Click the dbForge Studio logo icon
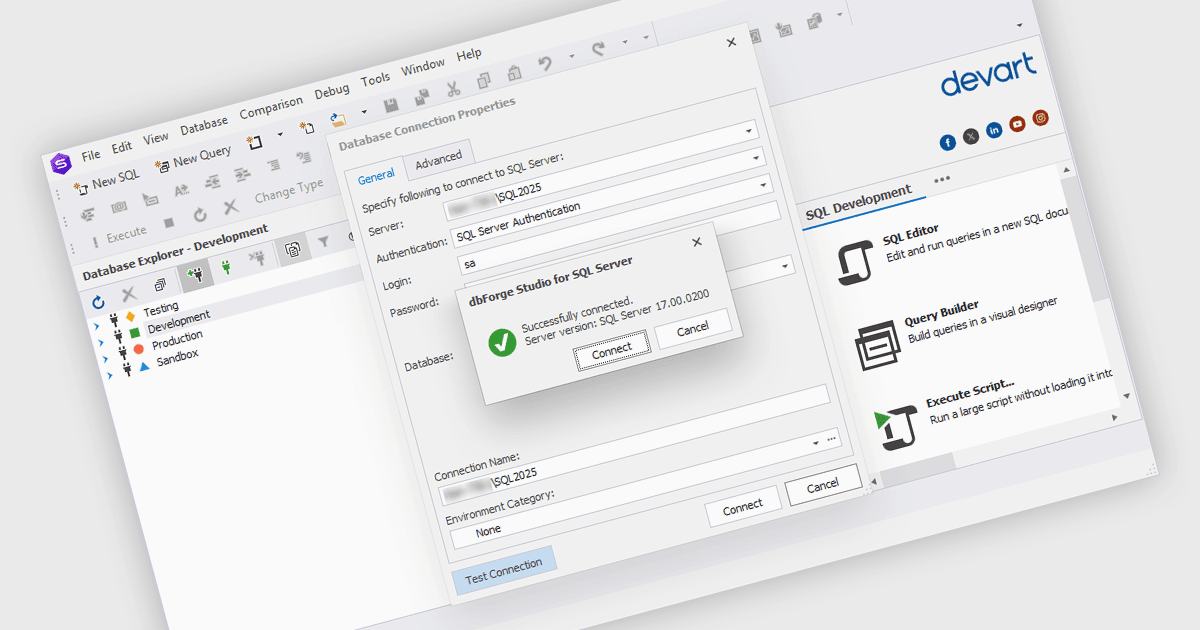The image size is (1200, 630). pyautogui.click(x=61, y=162)
